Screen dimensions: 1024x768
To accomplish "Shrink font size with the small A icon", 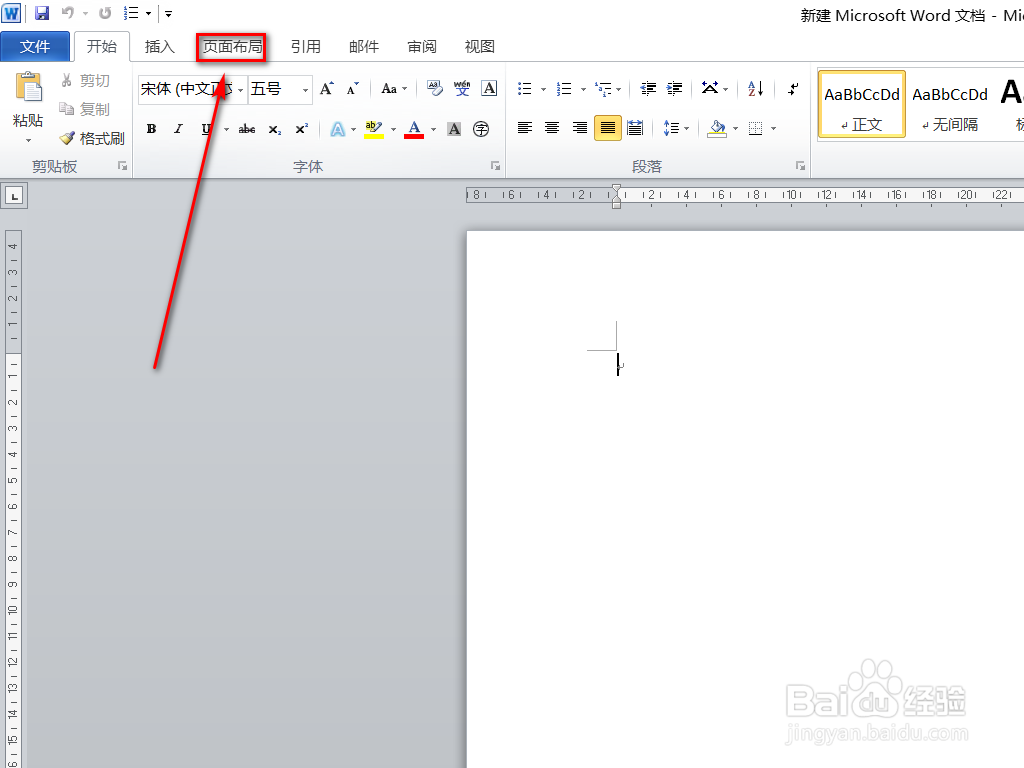I will click(x=353, y=88).
